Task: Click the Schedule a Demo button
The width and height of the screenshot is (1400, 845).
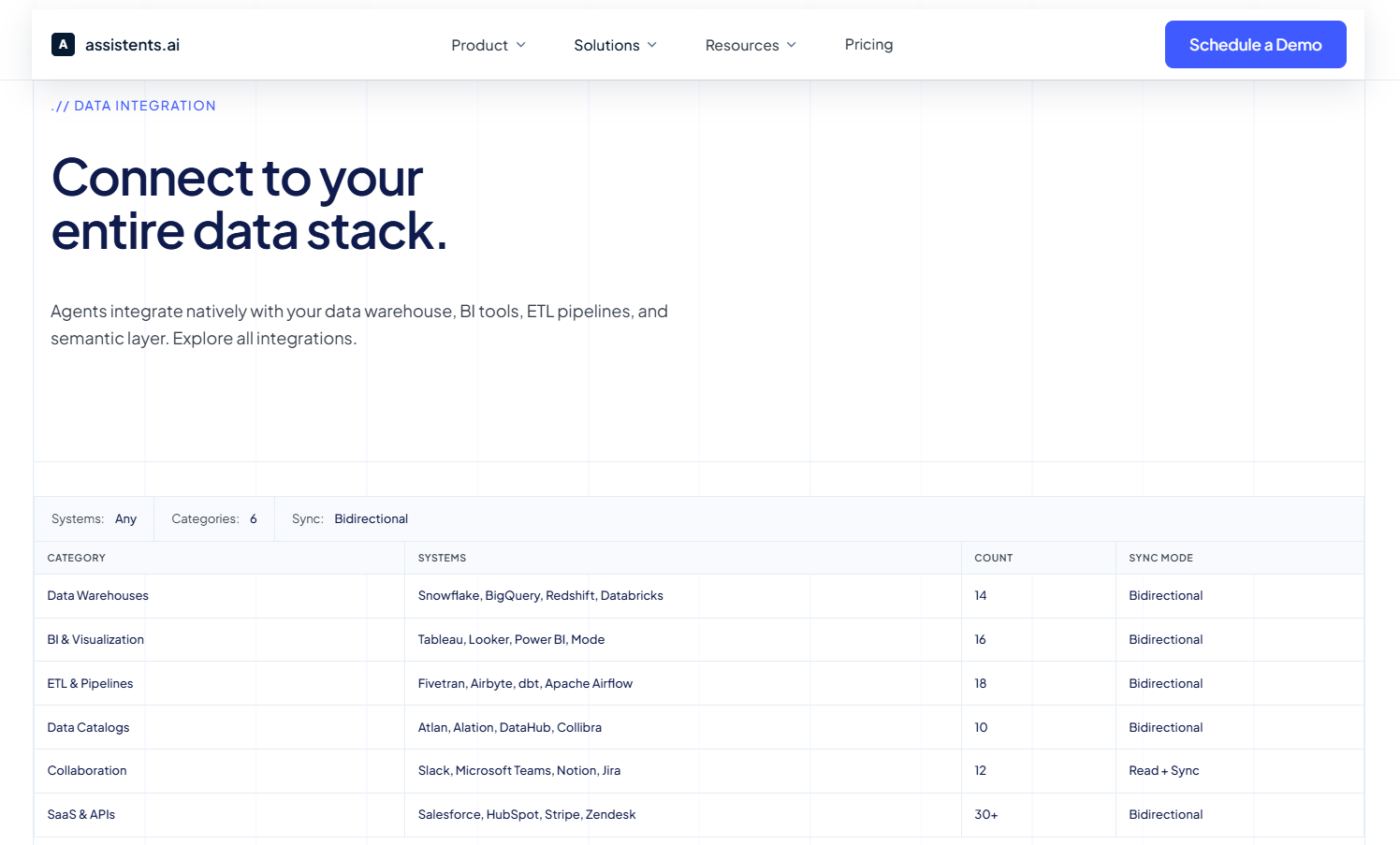Action: point(1255,45)
